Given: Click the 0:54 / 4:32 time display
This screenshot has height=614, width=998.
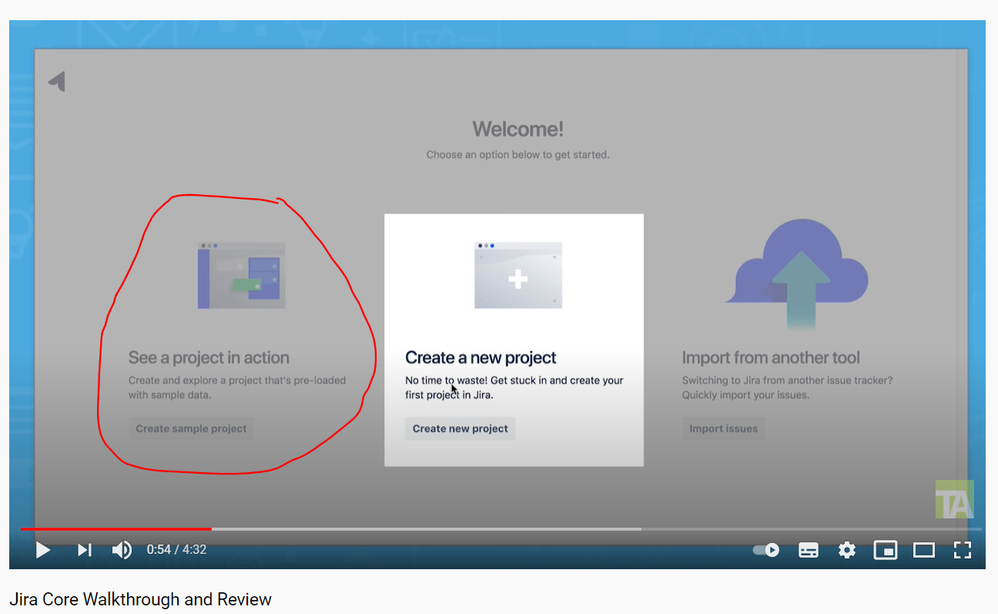Looking at the screenshot, I should [176, 550].
